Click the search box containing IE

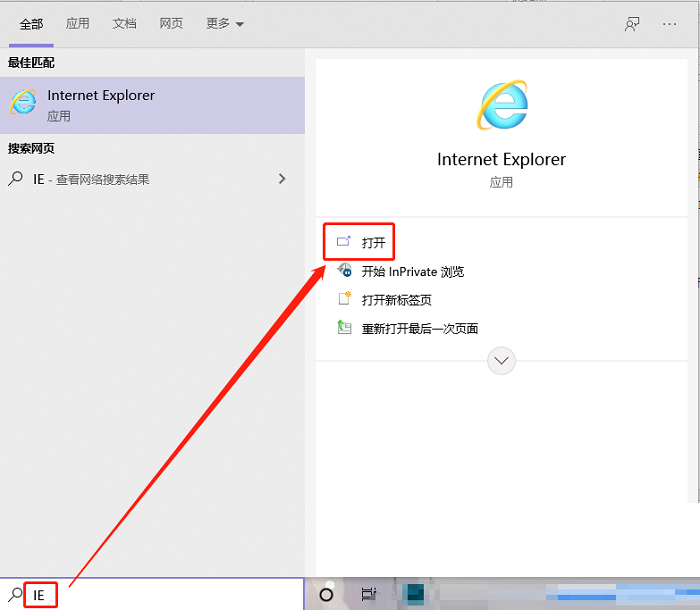point(160,595)
